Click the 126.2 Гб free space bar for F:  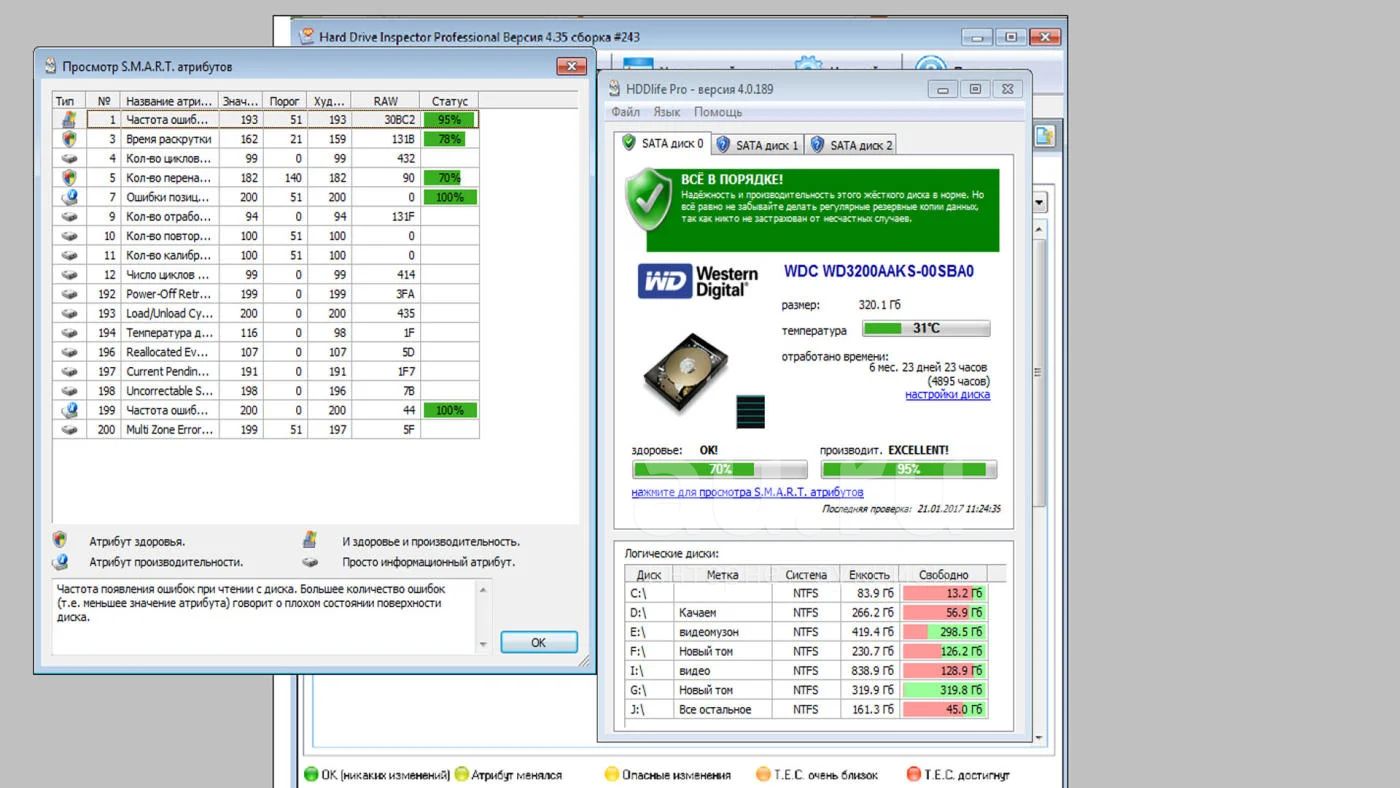click(x=944, y=651)
